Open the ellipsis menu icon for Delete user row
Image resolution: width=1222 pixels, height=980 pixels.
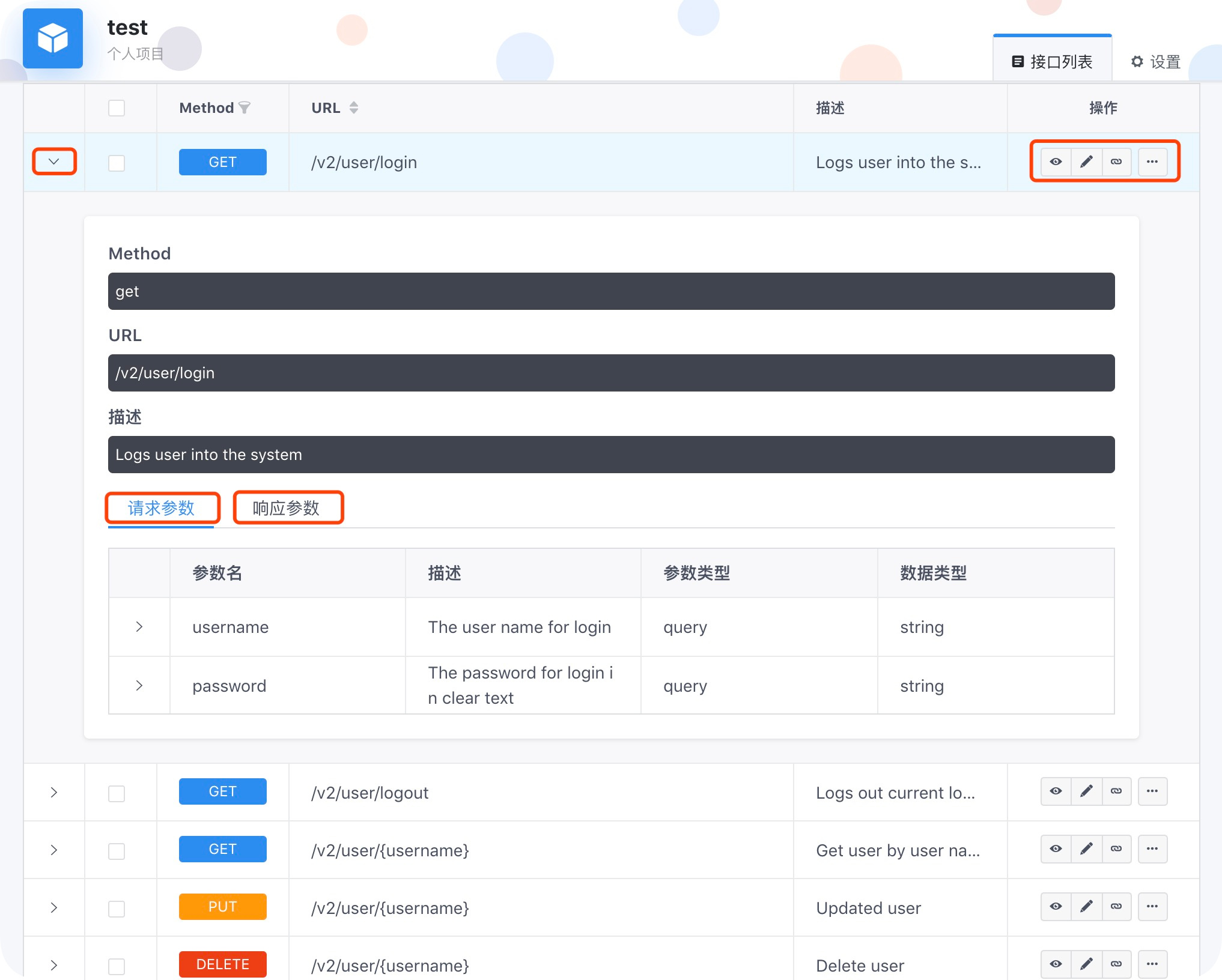(1152, 964)
